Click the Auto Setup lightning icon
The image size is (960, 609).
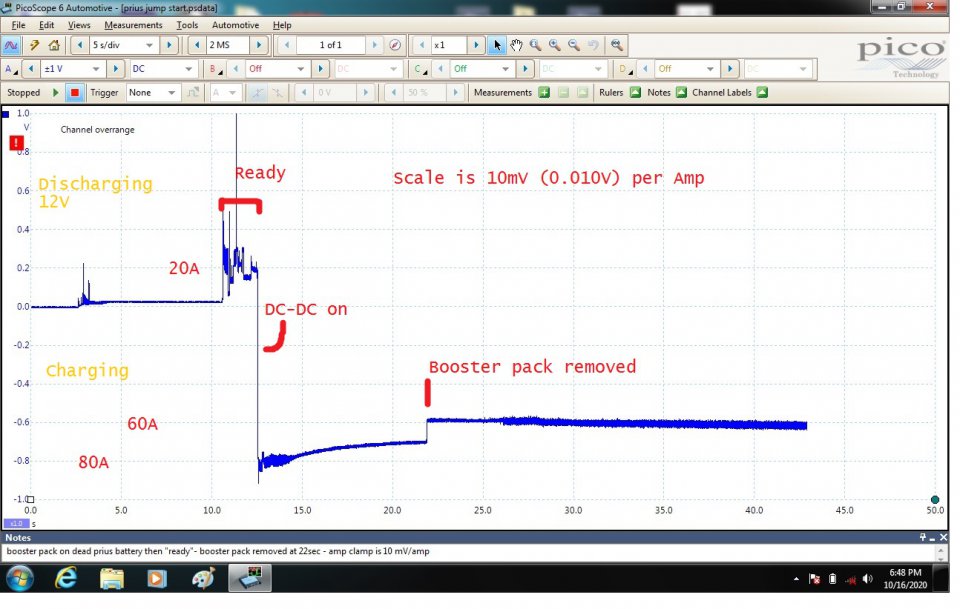(x=34, y=45)
